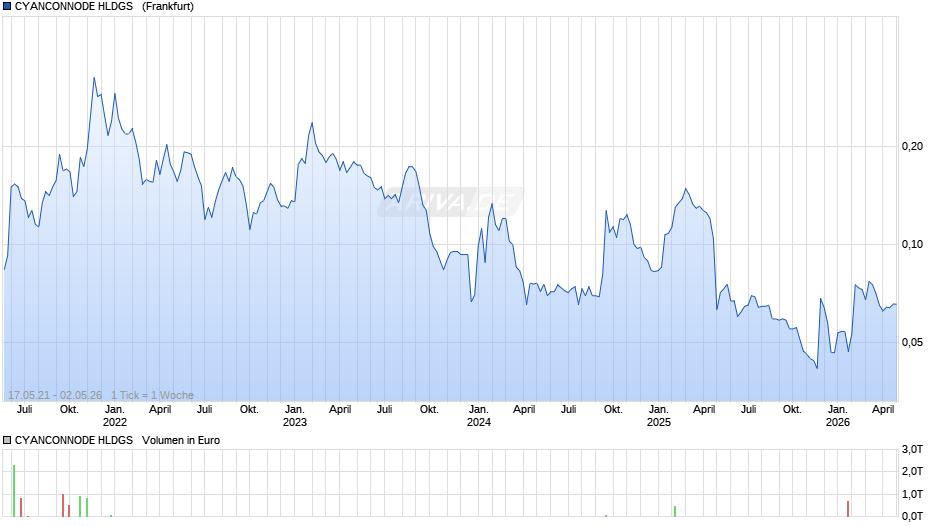Click the 'Volumen in Euro' label

pos(181,440)
